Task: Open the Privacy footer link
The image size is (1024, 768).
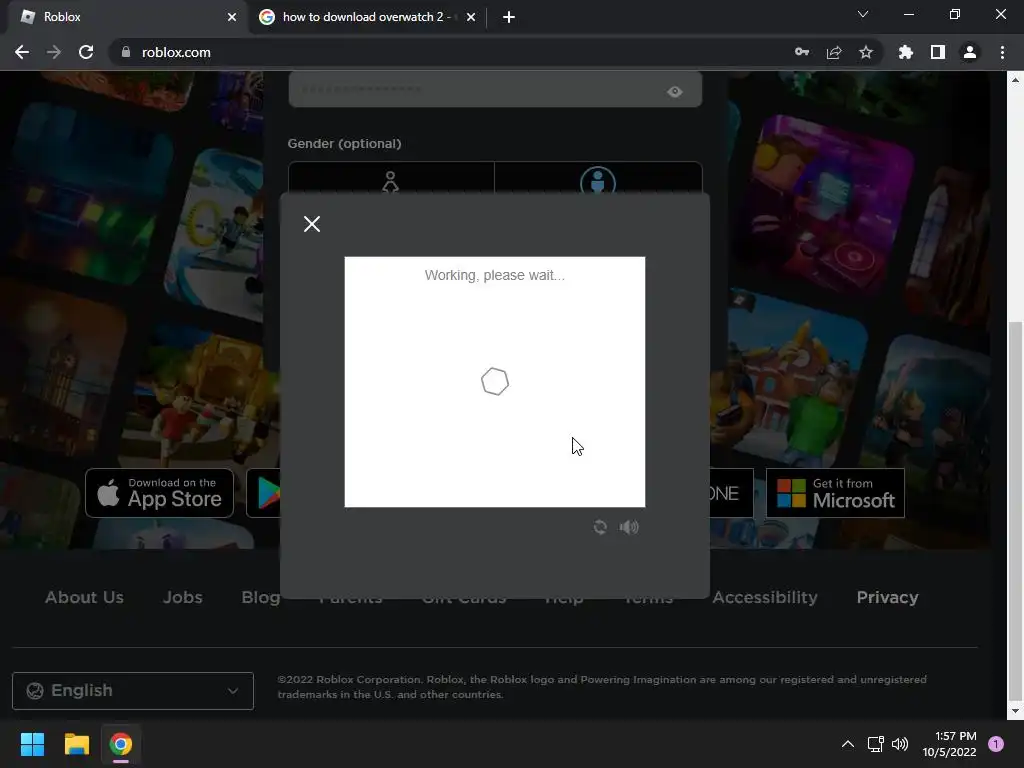Action: [887, 597]
